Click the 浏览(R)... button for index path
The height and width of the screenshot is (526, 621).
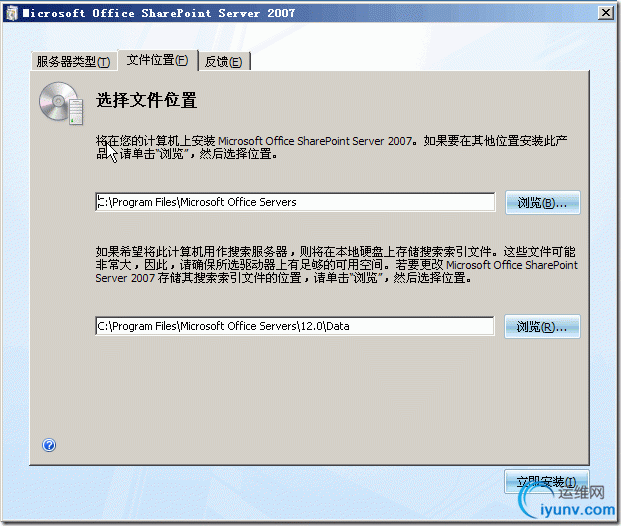(x=542, y=327)
